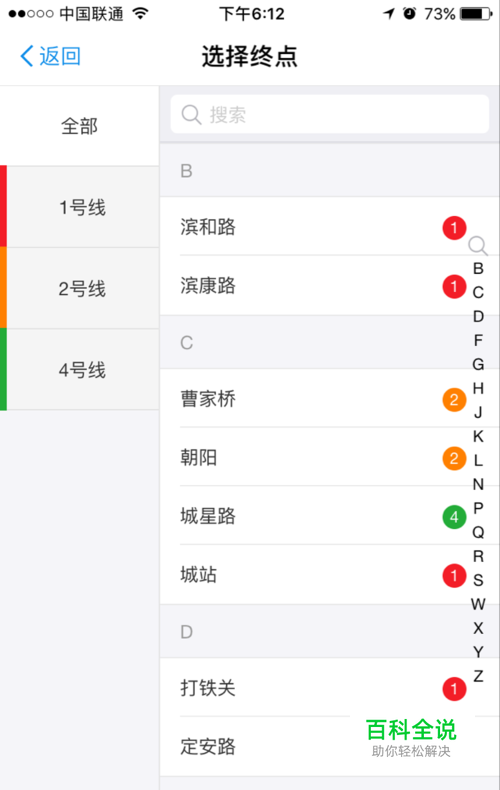Switch to the 2号线 line tab
The height and width of the screenshot is (790, 500).
80,288
